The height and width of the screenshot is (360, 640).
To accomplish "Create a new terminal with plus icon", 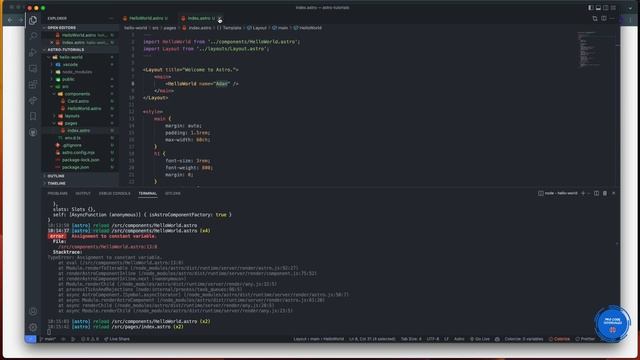I will pos(583,193).
